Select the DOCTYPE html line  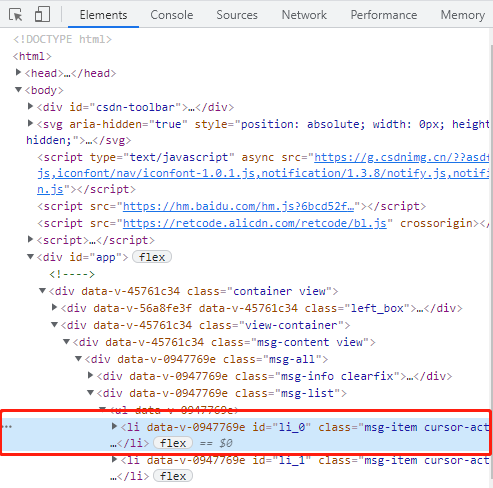pyautogui.click(x=62, y=39)
